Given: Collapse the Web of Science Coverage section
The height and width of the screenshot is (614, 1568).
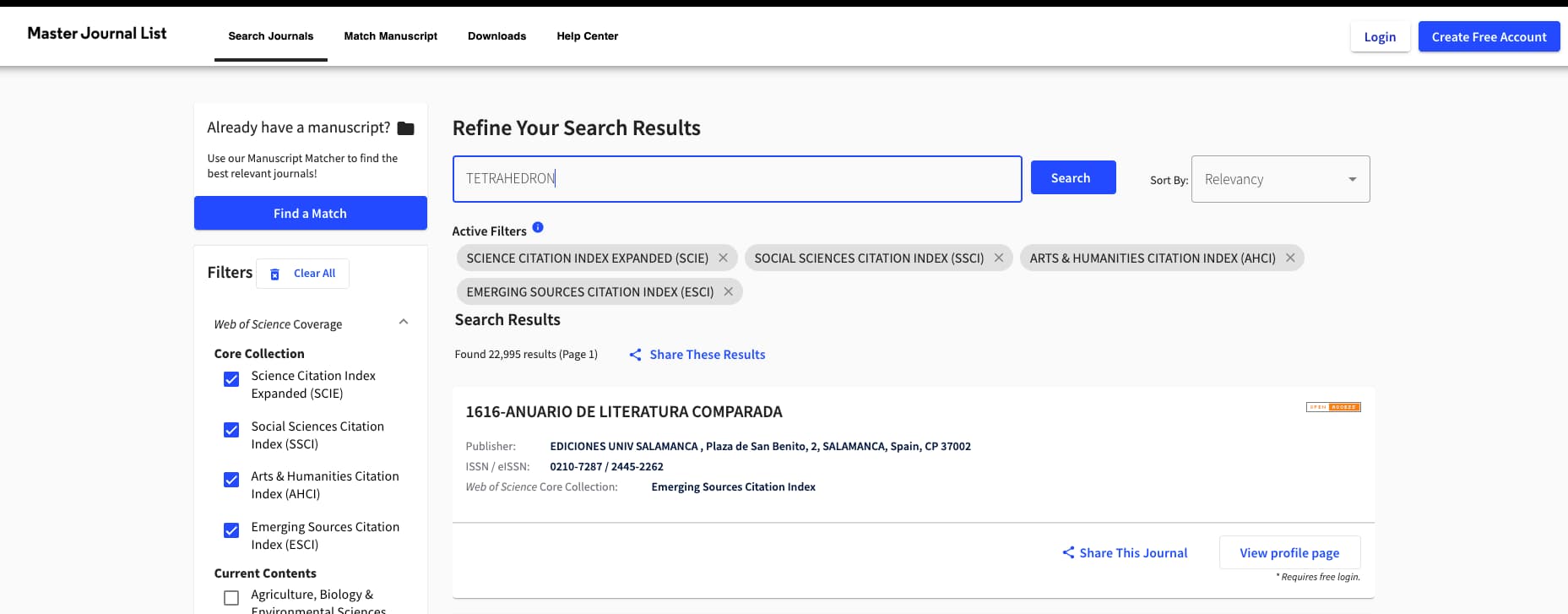Looking at the screenshot, I should pos(404,322).
